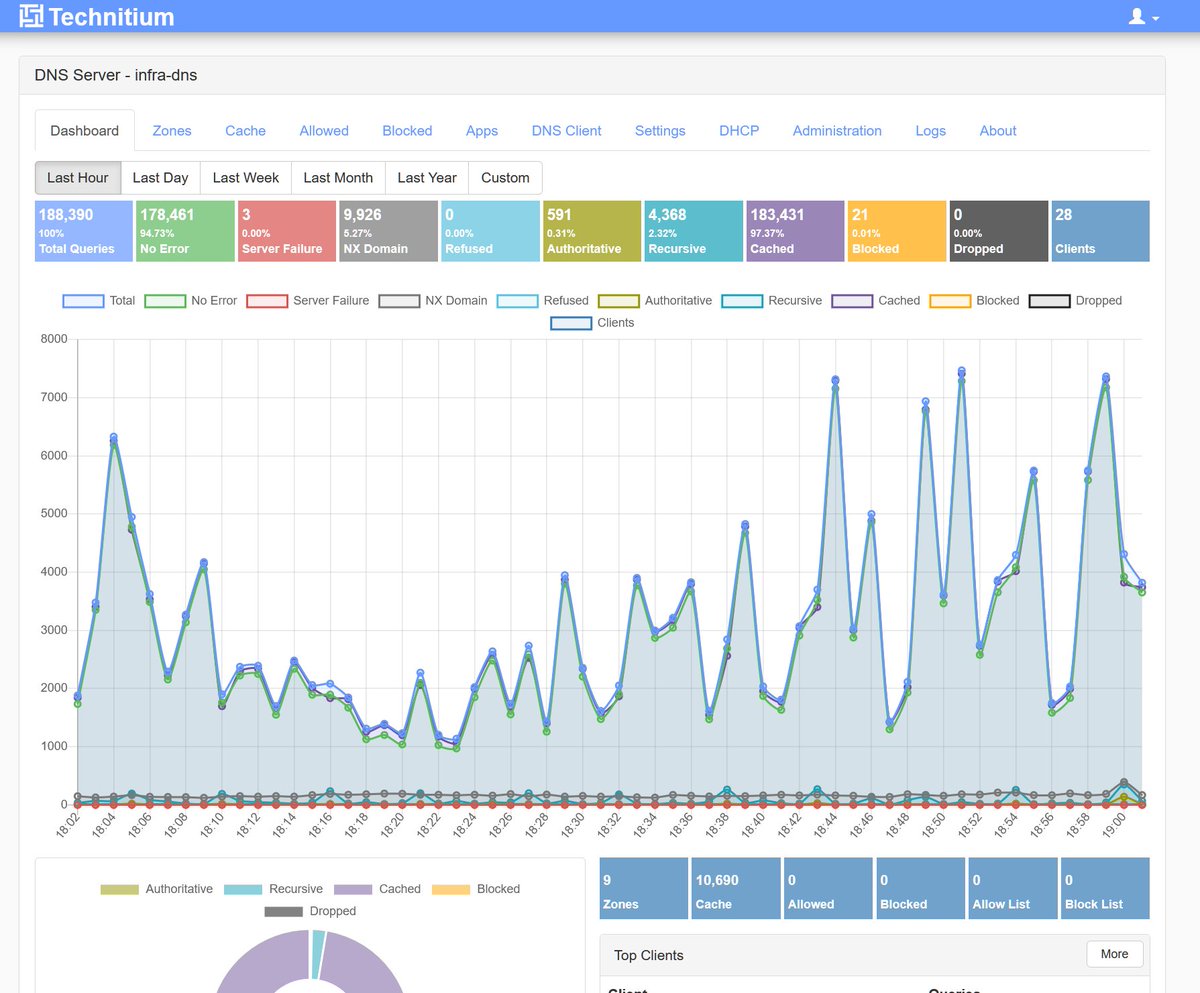This screenshot has width=1200, height=993.
Task: Click the Allow List tile
Action: click(1013, 888)
